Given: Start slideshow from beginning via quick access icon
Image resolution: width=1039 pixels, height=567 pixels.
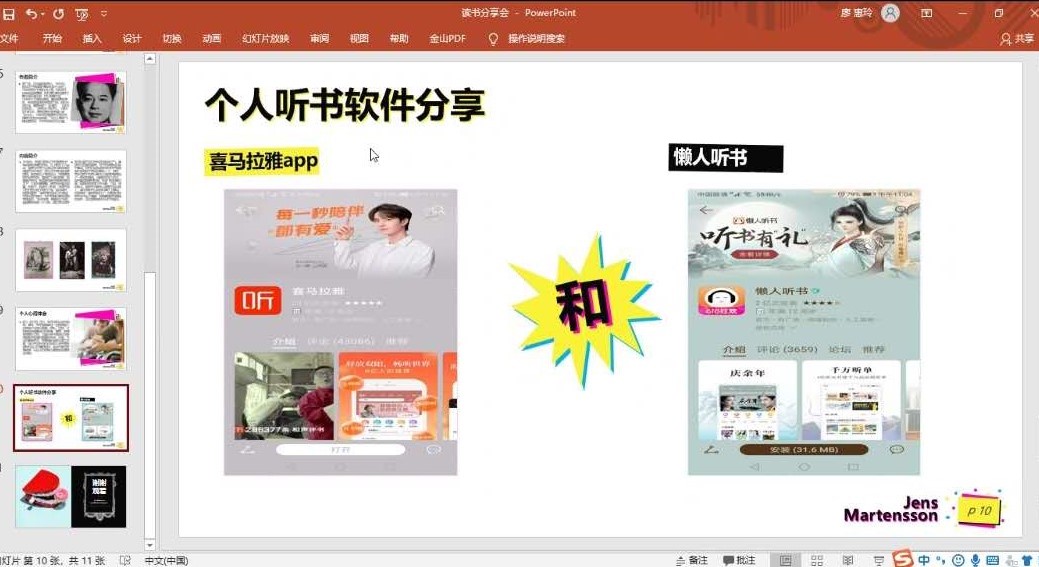Looking at the screenshot, I should (x=82, y=14).
